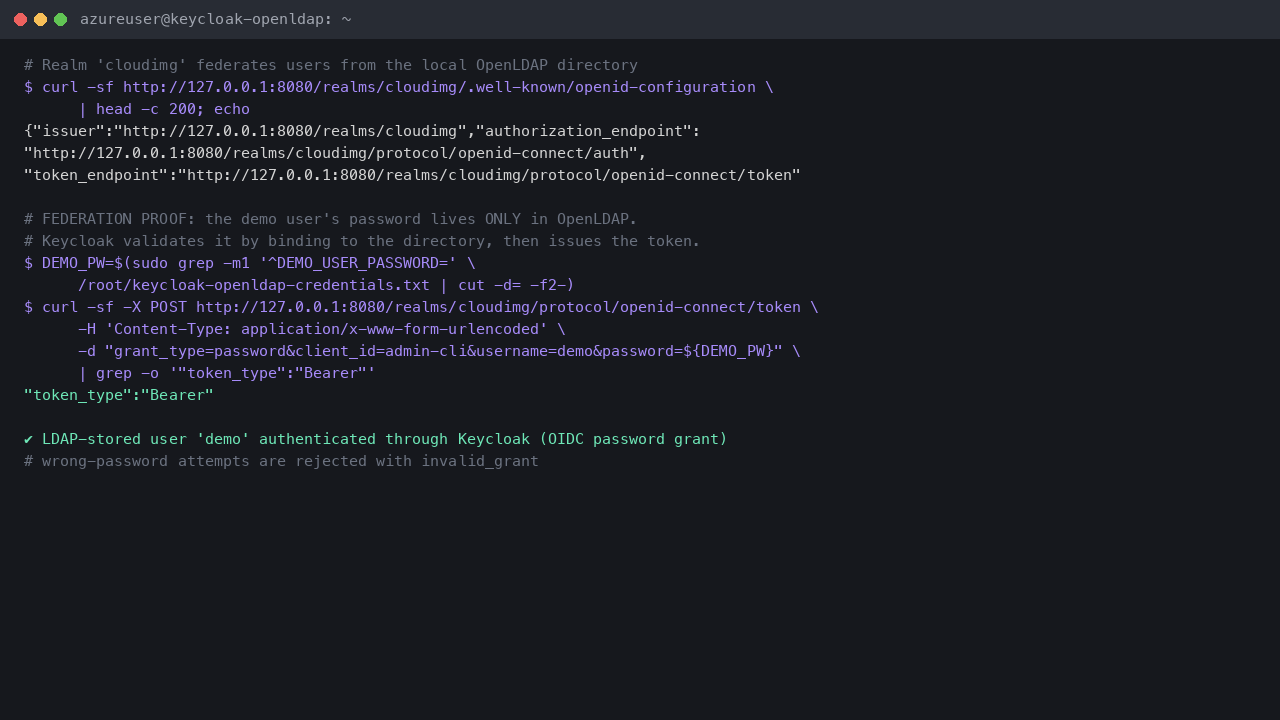Viewport: 1280px width, 720px height.
Task: Click the curl -sf -X POST command line
Action: coord(421,307)
